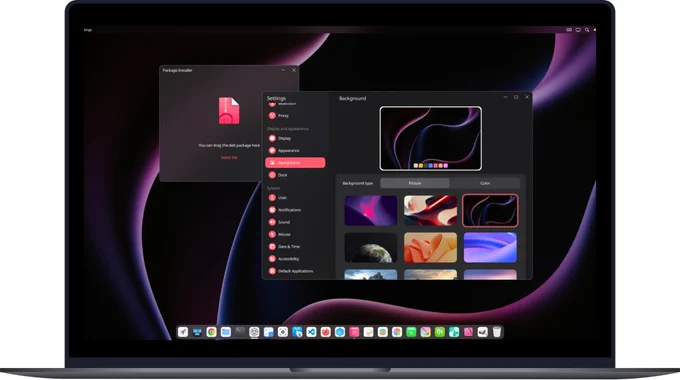Open Firefox from the dock
This screenshot has width=680, height=380.
tap(326, 332)
